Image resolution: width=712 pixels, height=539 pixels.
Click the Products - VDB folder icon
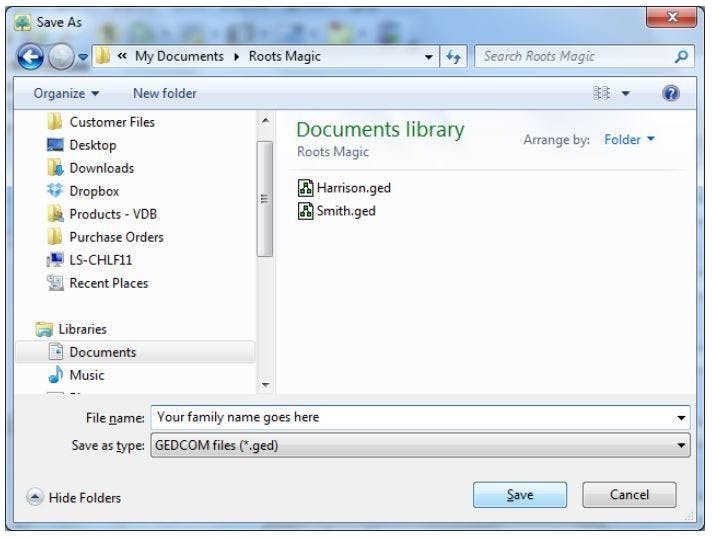[x=55, y=214]
